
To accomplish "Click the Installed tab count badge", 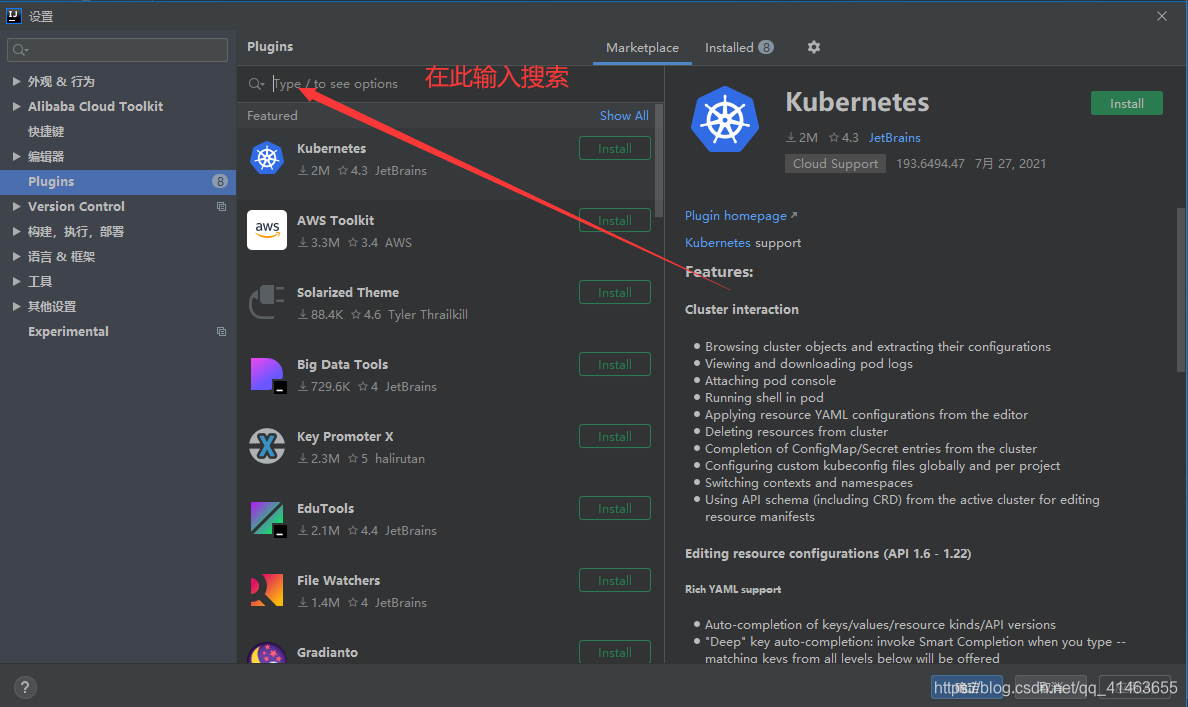I will pyautogui.click(x=766, y=47).
